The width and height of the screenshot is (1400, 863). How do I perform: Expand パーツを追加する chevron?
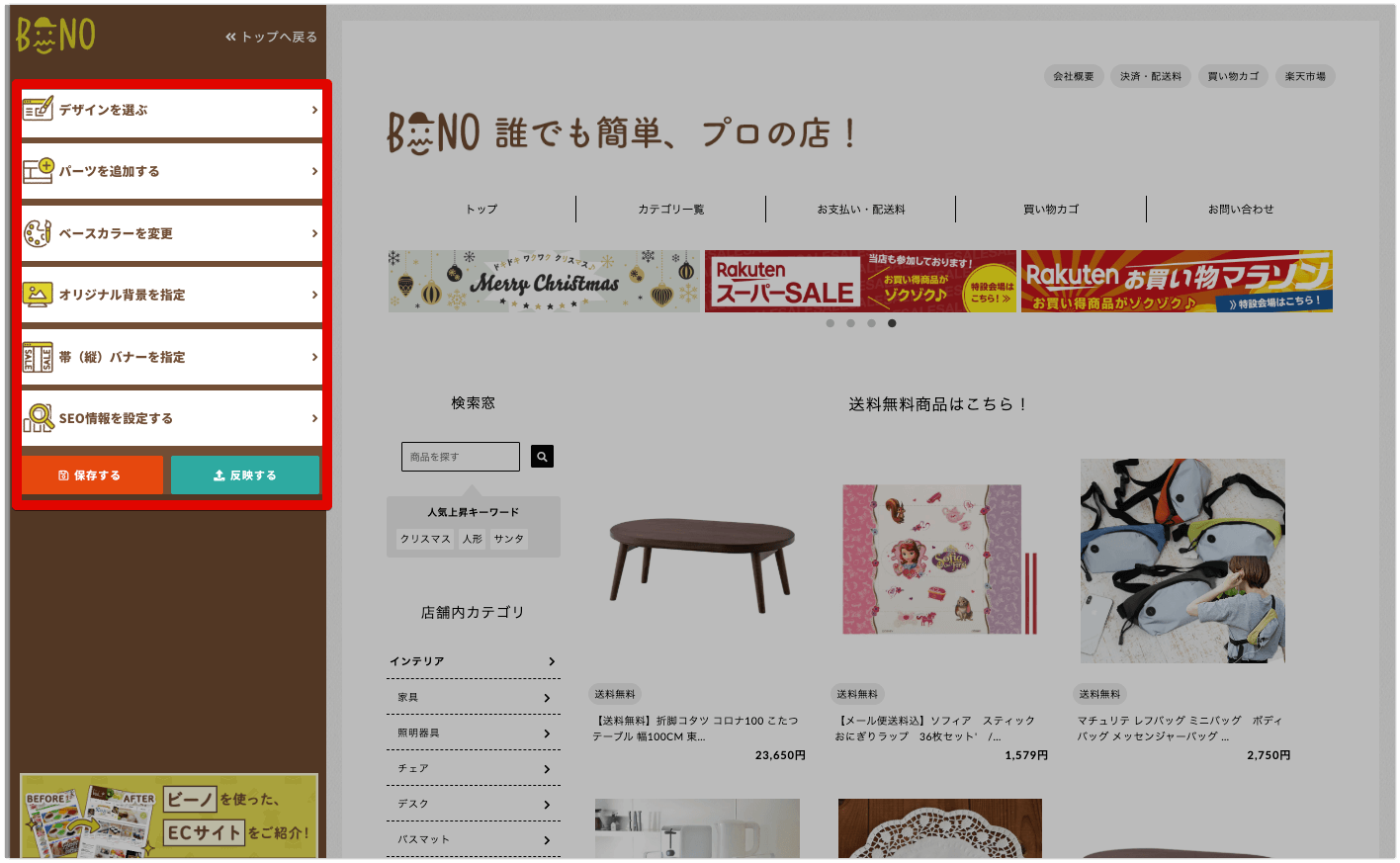pyautogui.click(x=314, y=171)
